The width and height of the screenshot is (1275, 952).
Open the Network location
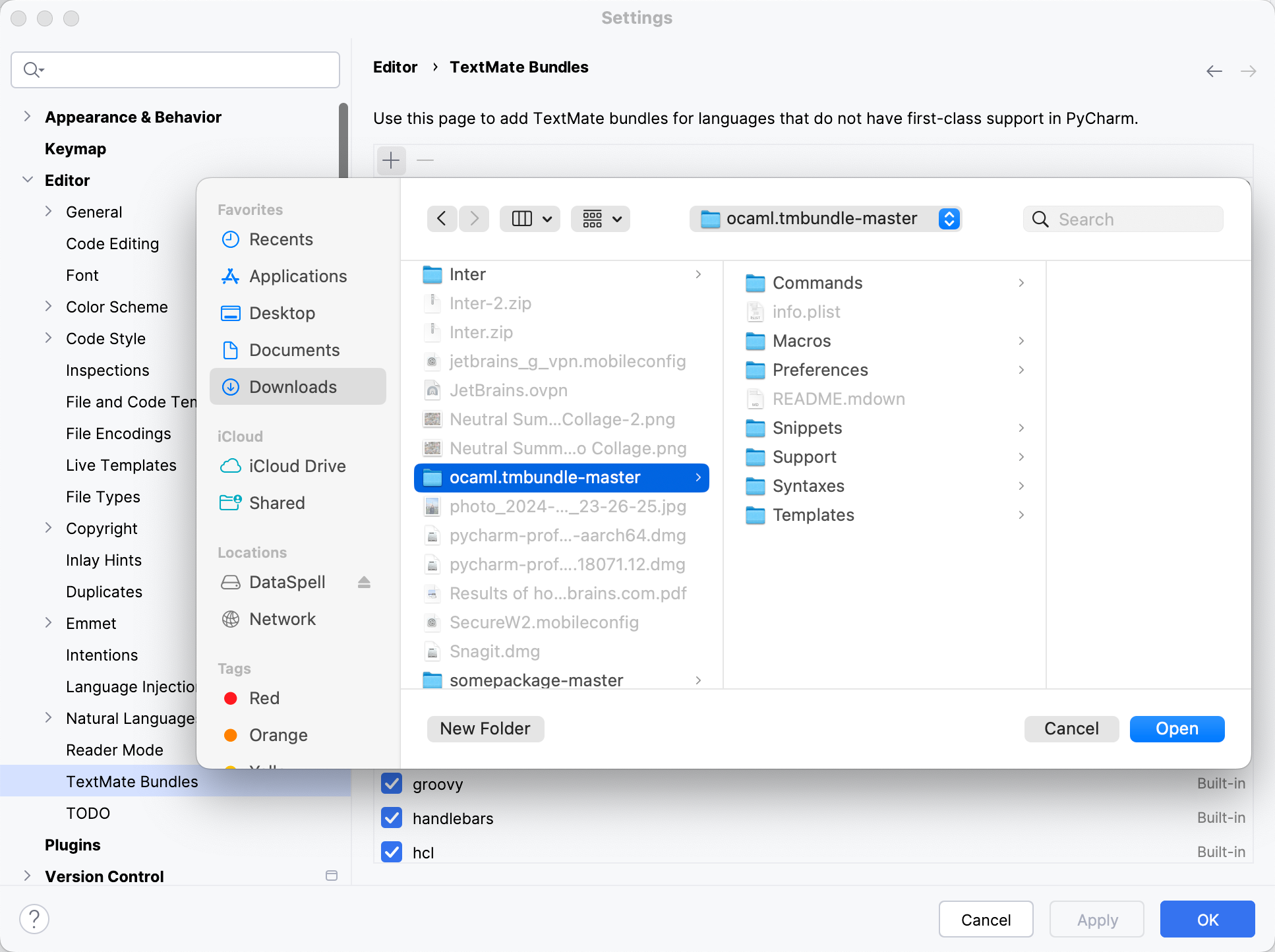pyautogui.click(x=282, y=619)
